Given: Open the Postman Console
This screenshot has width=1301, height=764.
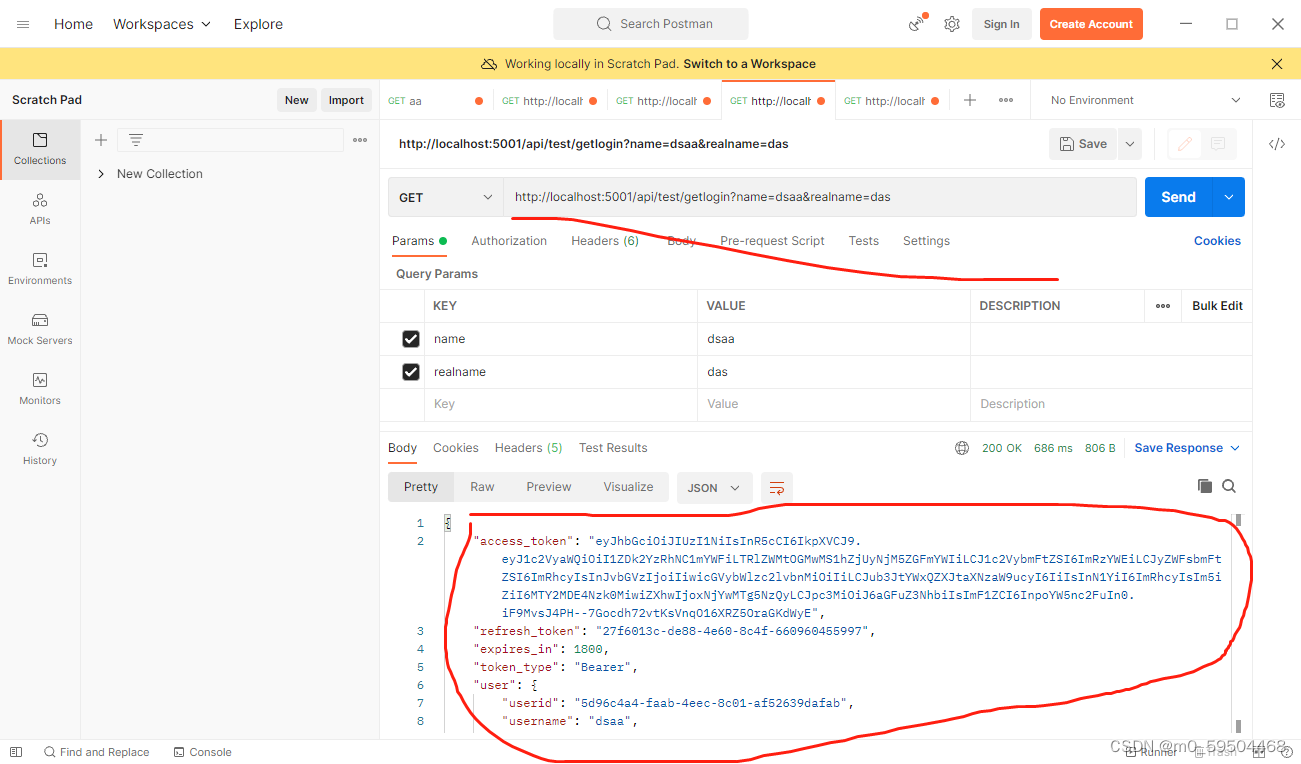Looking at the screenshot, I should (202, 751).
